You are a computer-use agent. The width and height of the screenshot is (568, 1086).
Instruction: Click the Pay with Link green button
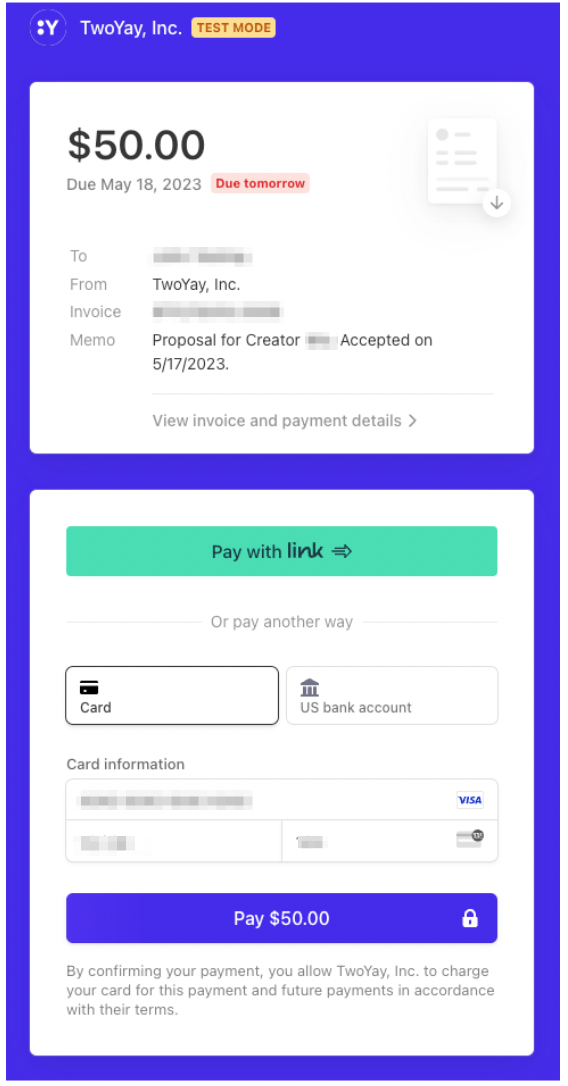click(x=282, y=551)
